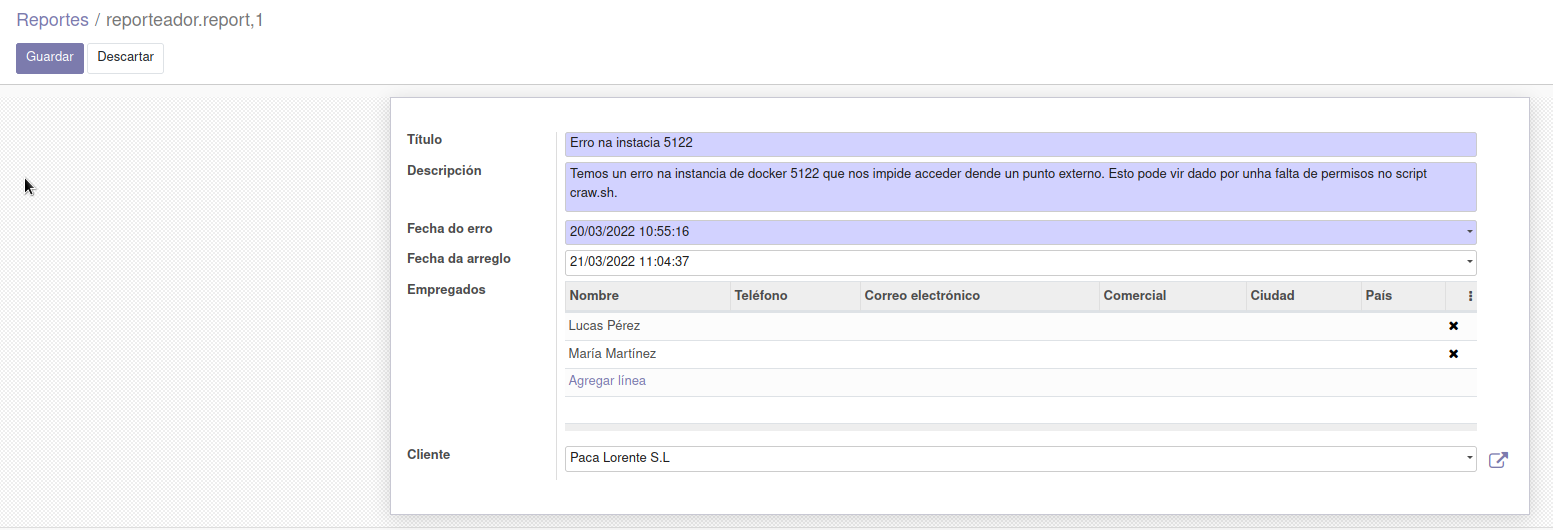Focus the Descripción text area
The width and height of the screenshot is (1553, 530).
[1021, 187]
